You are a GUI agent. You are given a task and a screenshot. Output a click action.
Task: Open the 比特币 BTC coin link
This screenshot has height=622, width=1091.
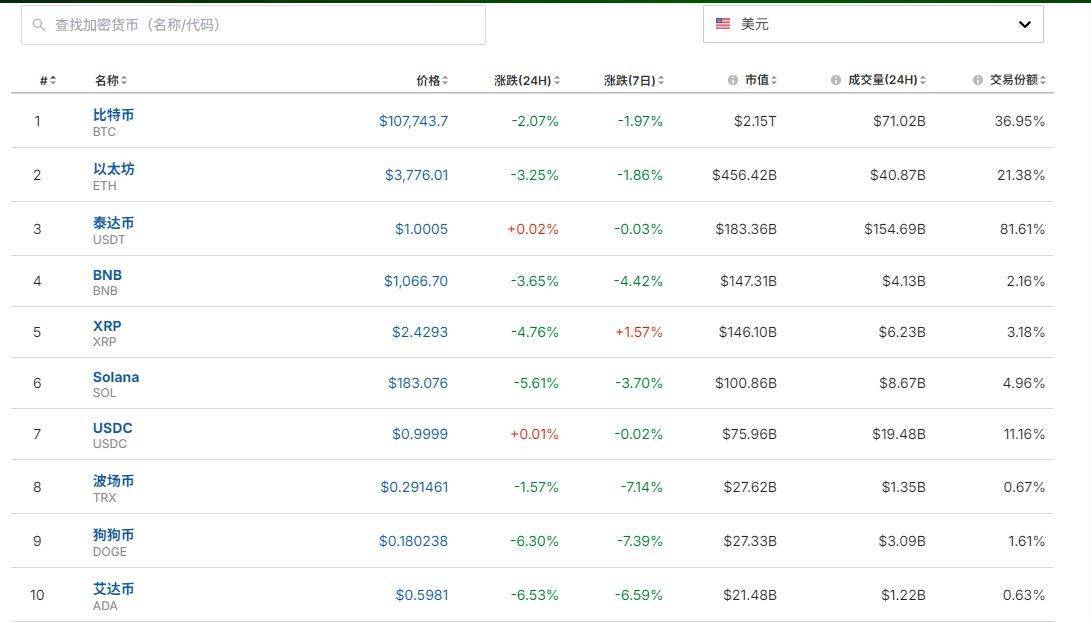[114, 115]
